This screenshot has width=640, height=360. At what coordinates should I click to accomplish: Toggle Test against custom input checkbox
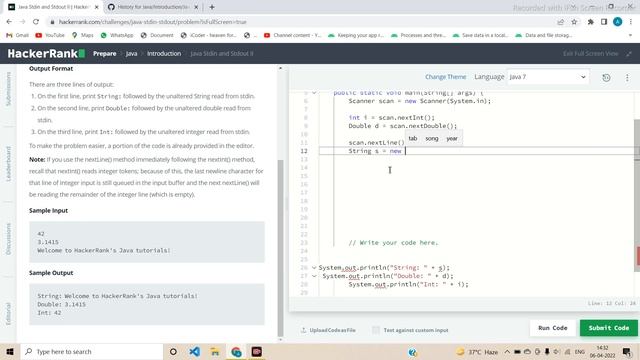376,330
